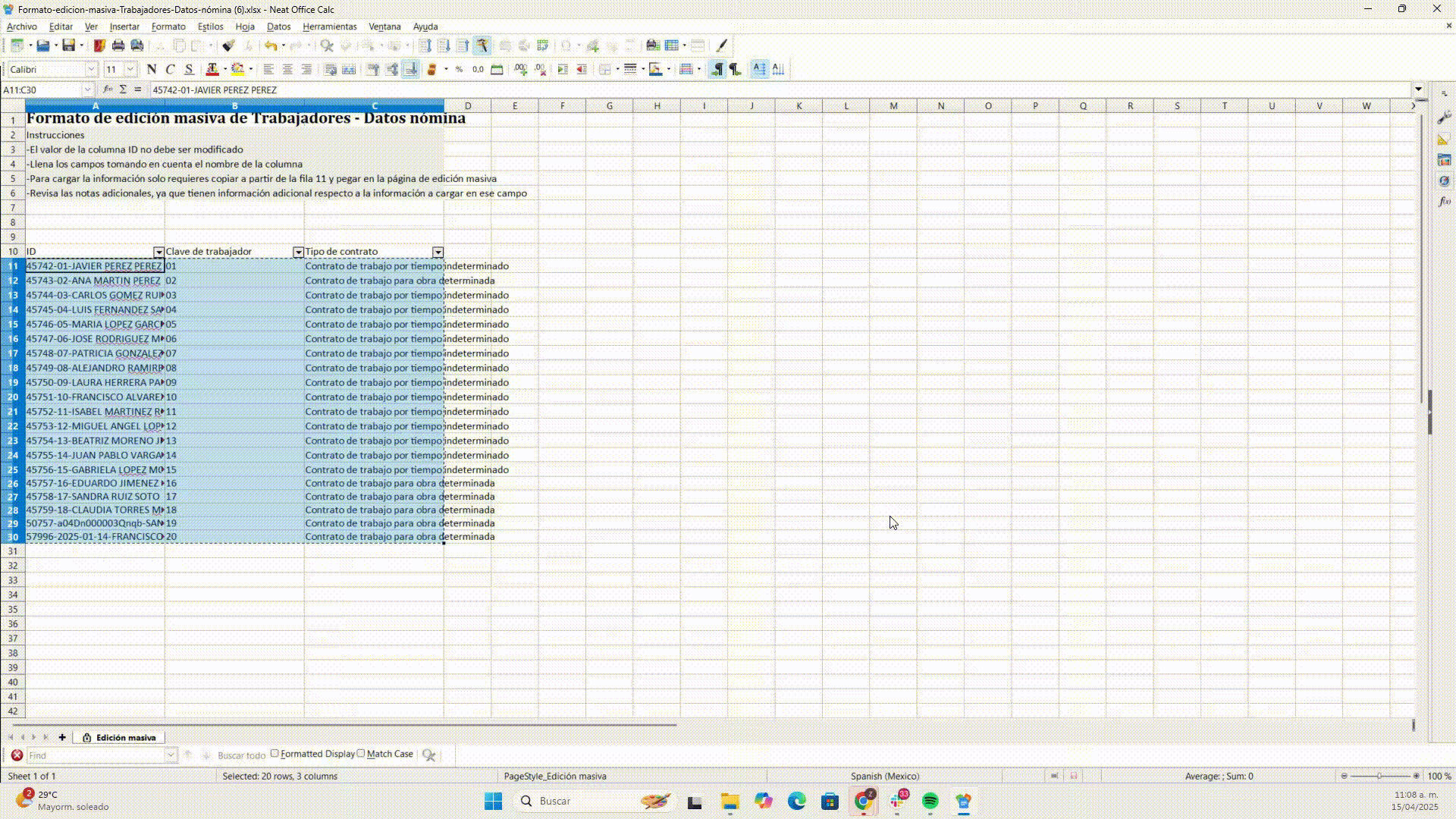Select the Edición masiva sheet tab
Viewport: 1456px width, 819px height.
click(x=119, y=737)
